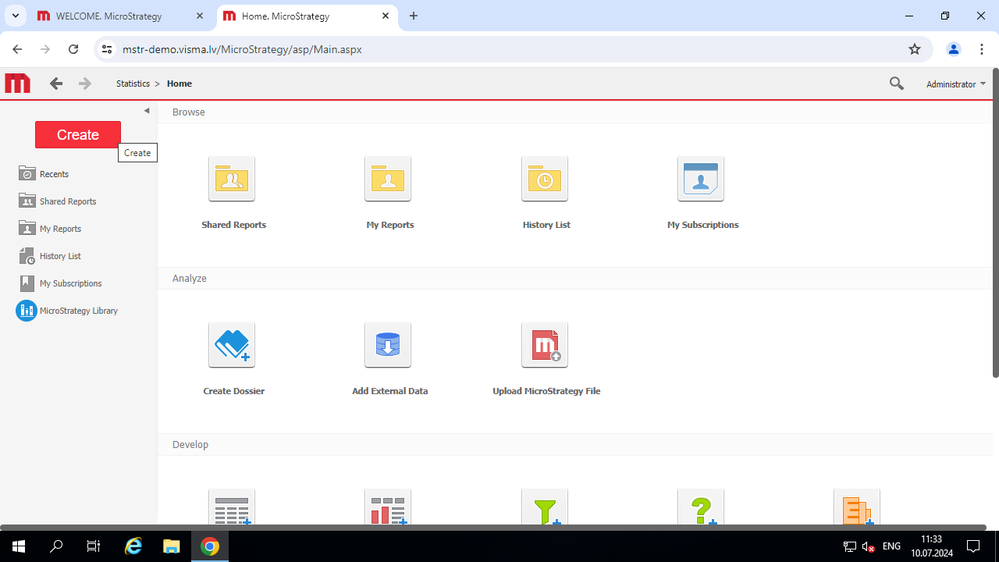Open the My Reports folder tile
Screen dimensions: 999x562
pyautogui.click(x=388, y=179)
